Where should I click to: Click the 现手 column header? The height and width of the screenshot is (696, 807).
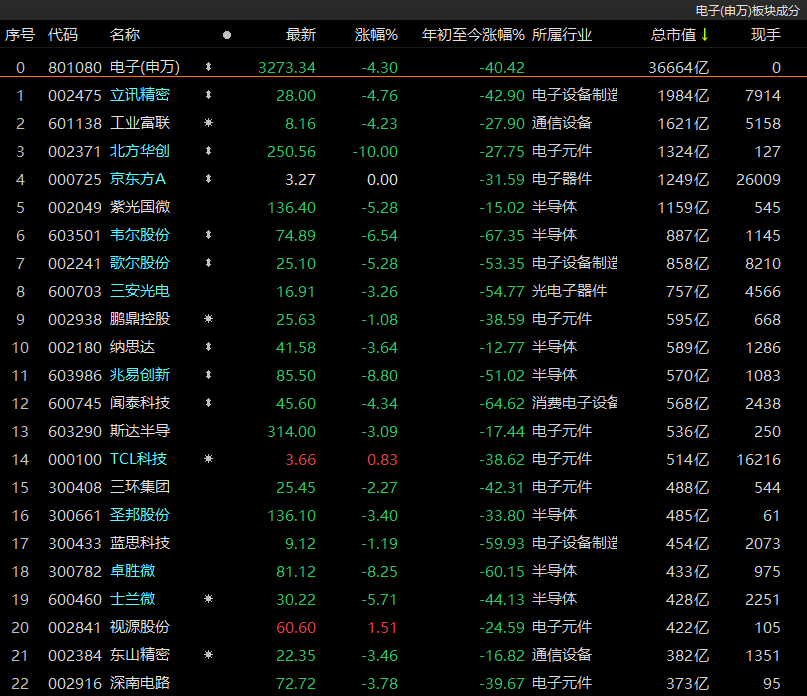766,35
